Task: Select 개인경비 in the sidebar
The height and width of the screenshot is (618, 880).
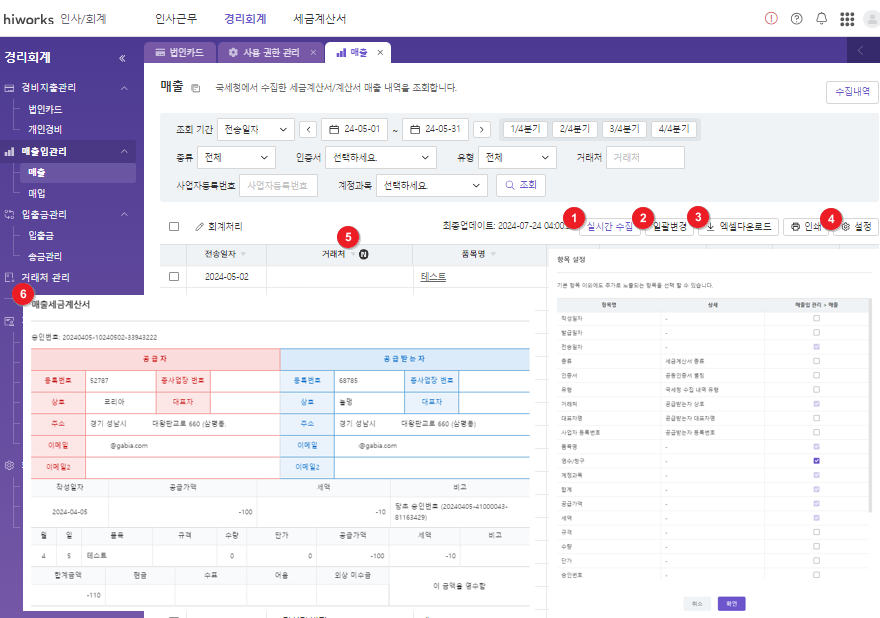Action: point(45,130)
